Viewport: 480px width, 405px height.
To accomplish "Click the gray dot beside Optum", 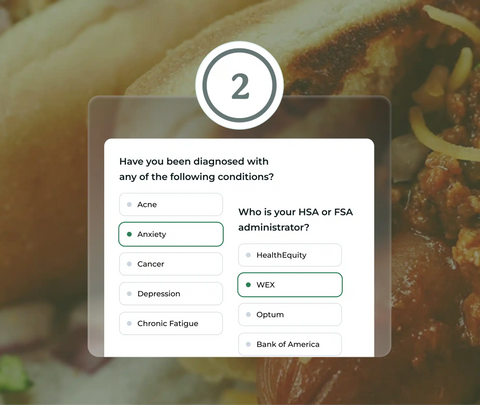I will 248,314.
